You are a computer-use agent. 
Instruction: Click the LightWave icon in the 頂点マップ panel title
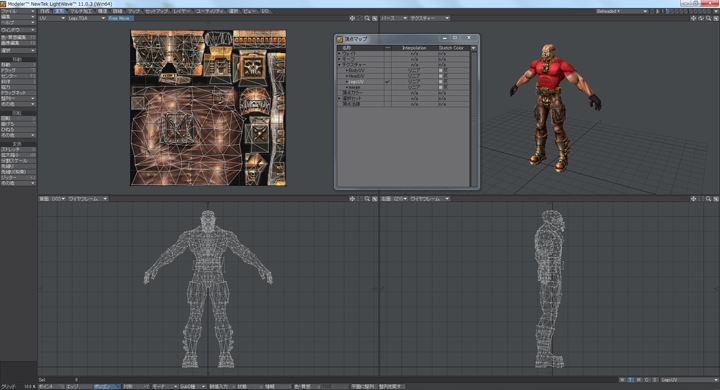coord(340,40)
